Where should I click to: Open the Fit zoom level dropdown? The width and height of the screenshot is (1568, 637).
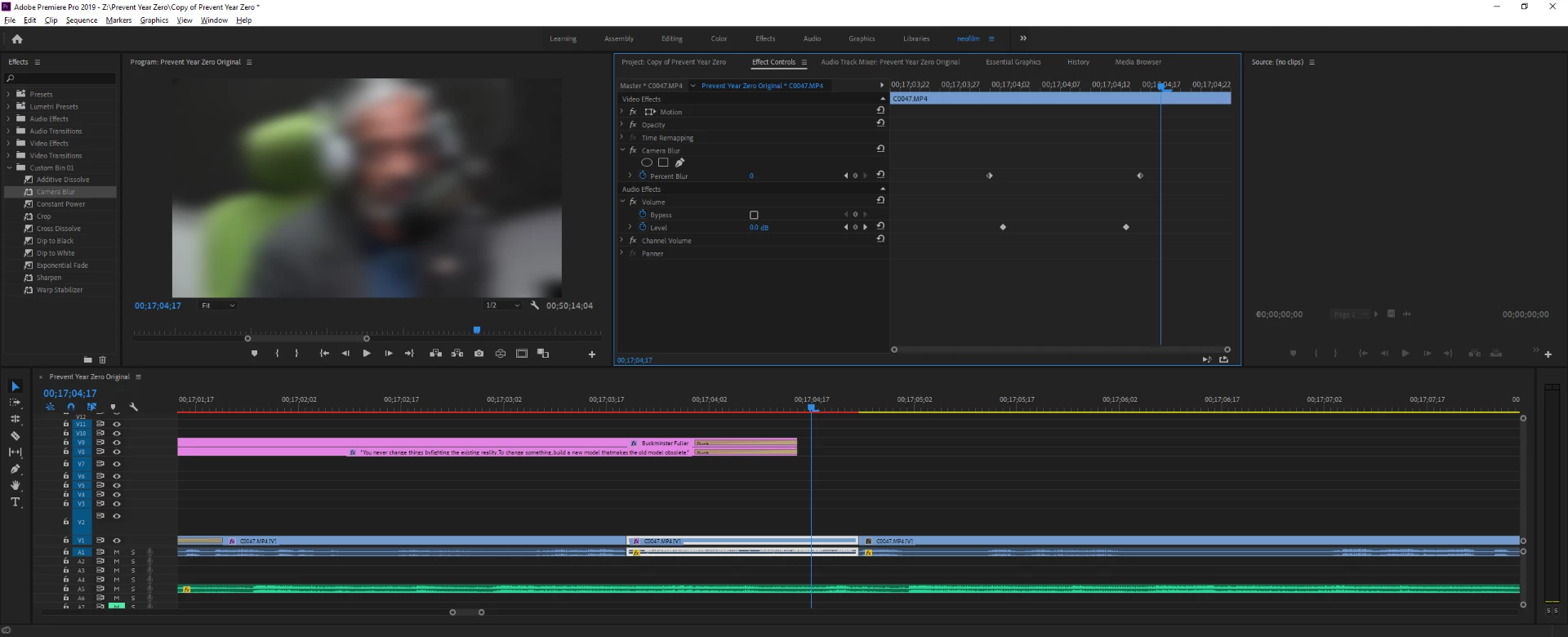tap(218, 305)
